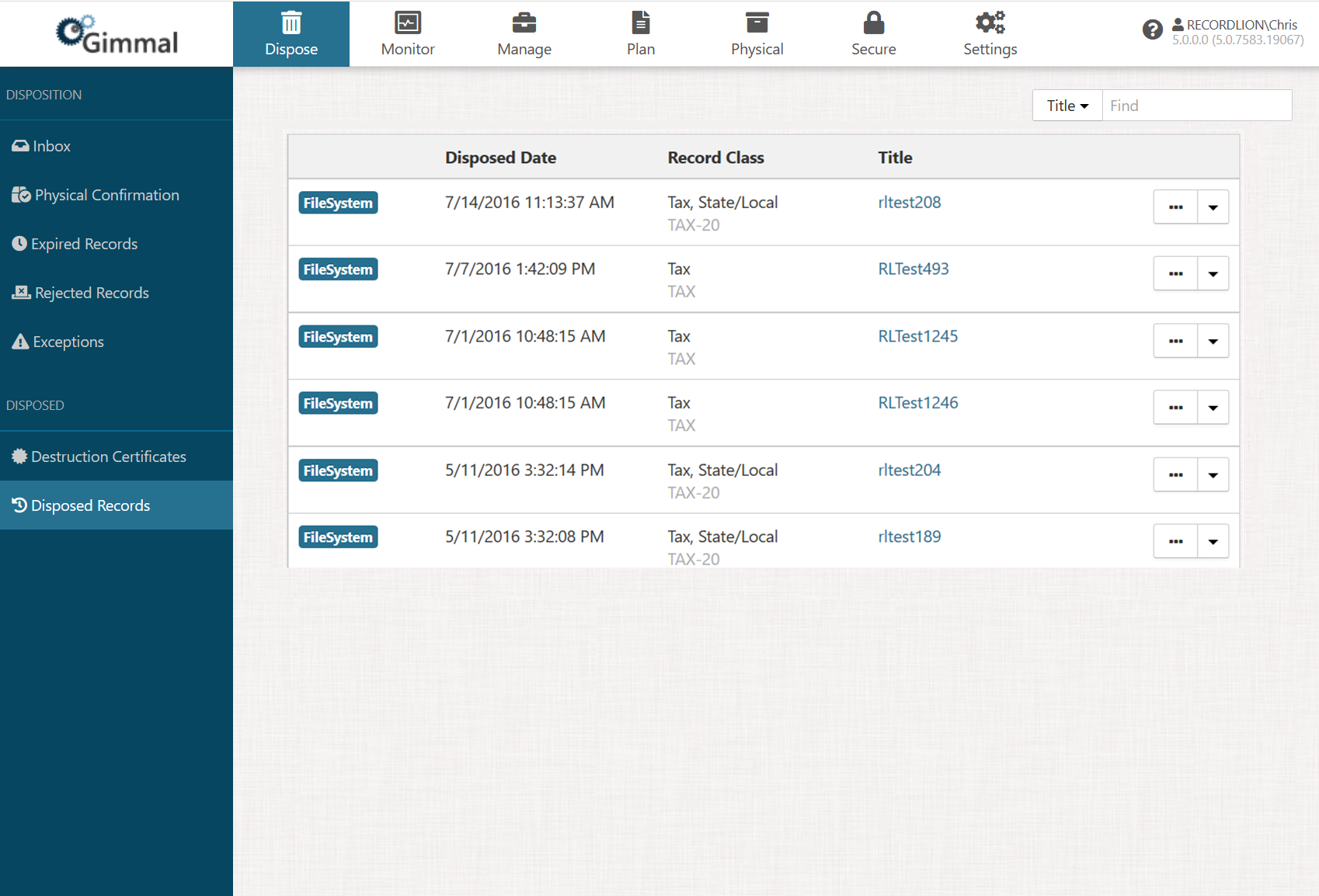Expand dropdown arrow for RLTest1245 row
Screen dimensions: 1319x896
point(1213,342)
